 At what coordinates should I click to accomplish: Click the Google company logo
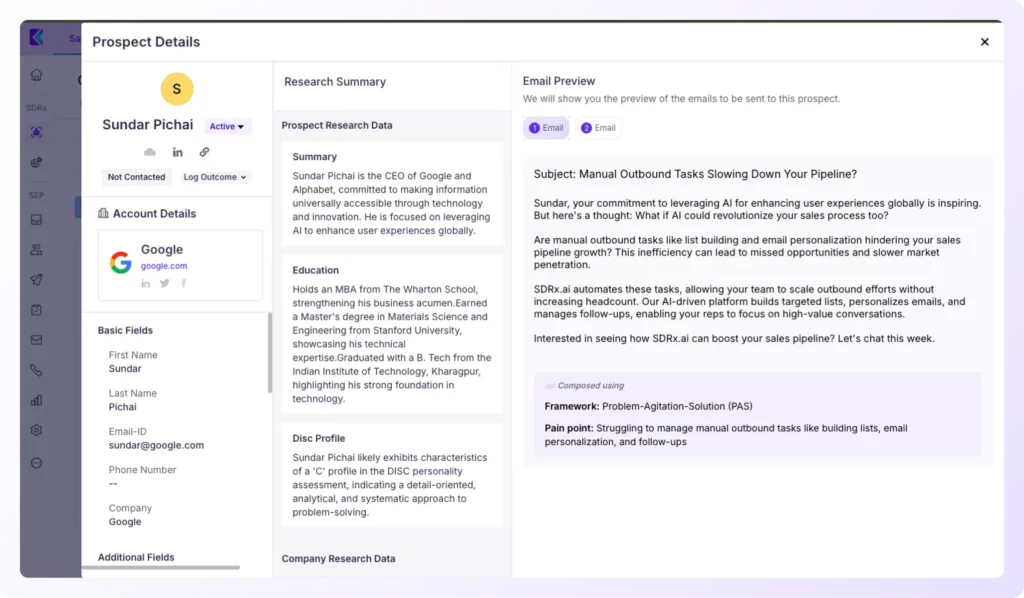pyautogui.click(x=120, y=262)
